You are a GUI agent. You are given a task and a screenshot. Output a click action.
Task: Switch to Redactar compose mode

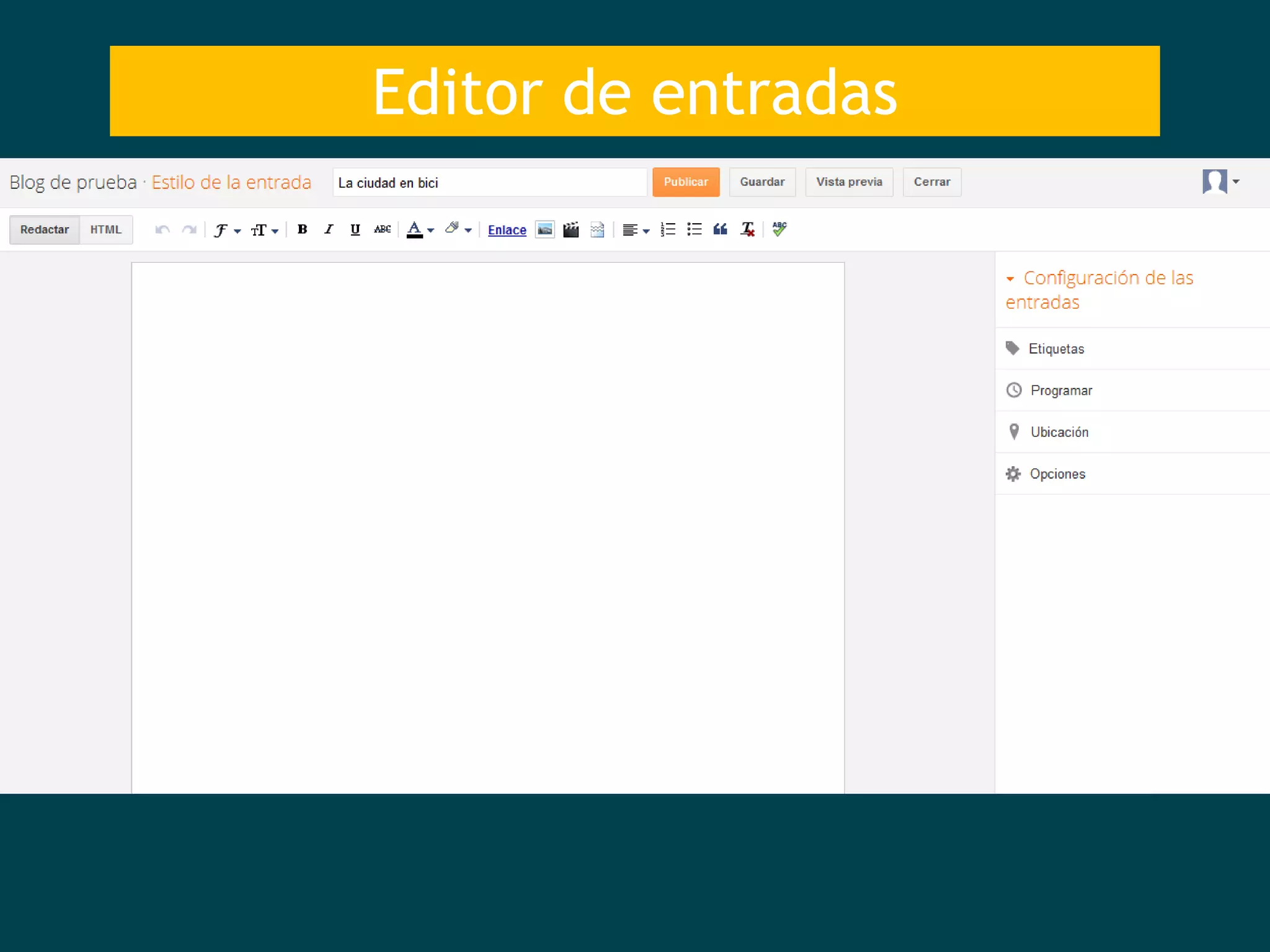click(45, 230)
